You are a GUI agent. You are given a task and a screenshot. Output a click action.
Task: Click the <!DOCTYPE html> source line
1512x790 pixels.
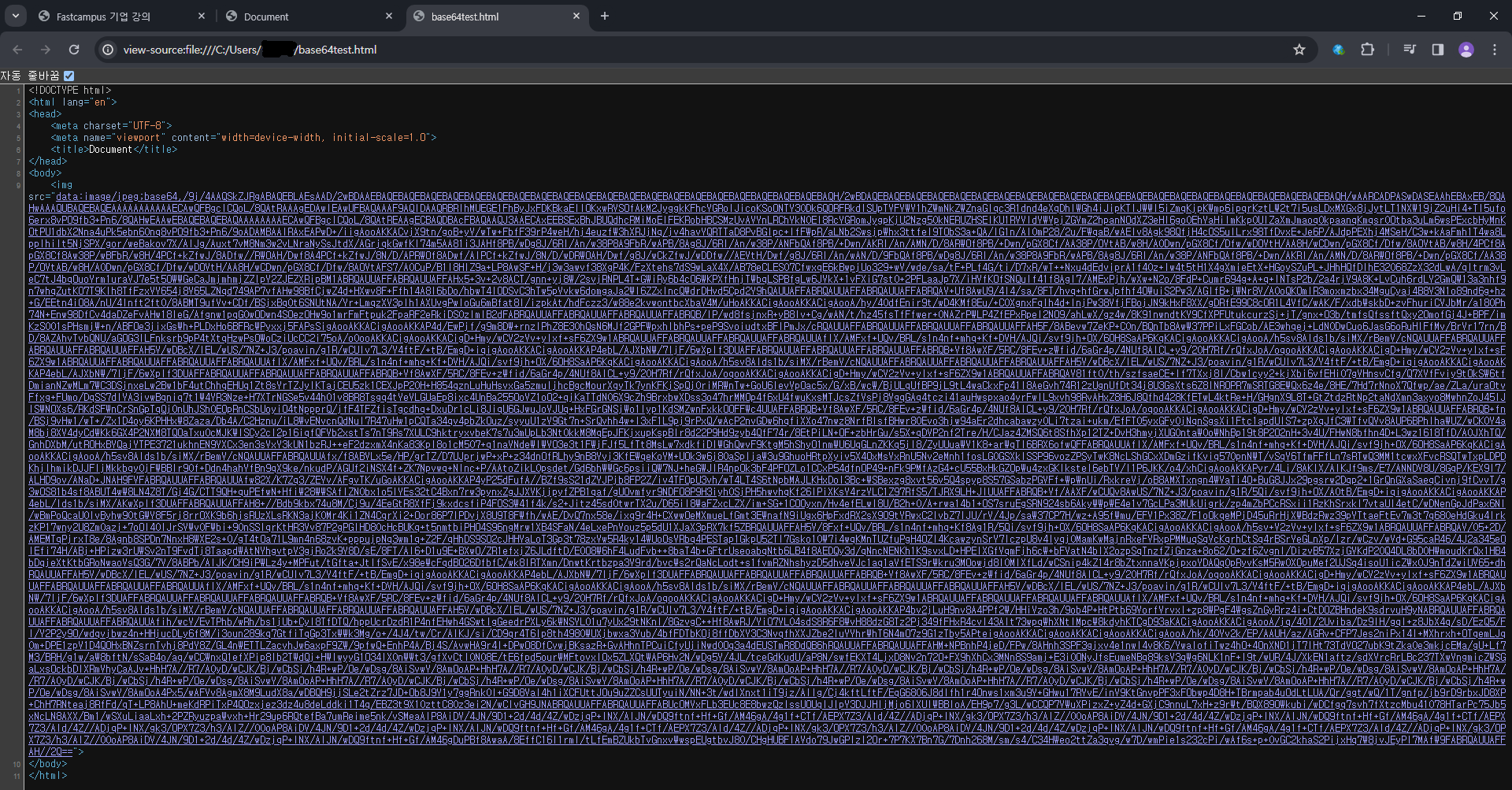tap(70, 91)
